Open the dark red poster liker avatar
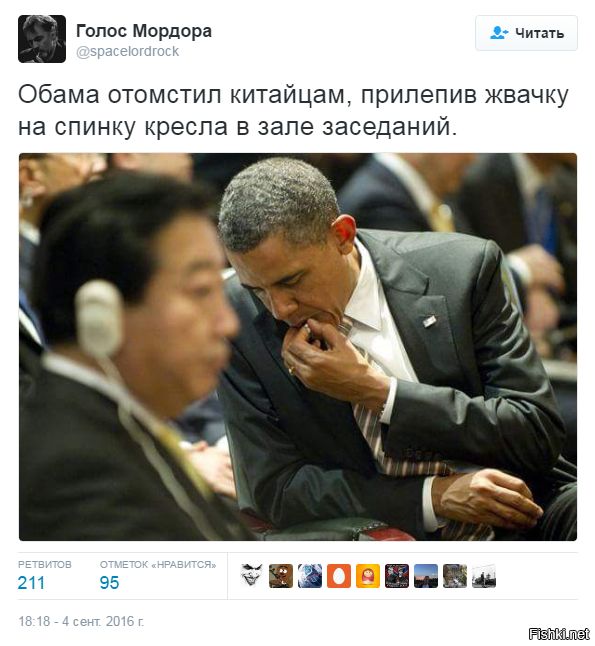This screenshot has height=646, width=595. [x=397, y=576]
